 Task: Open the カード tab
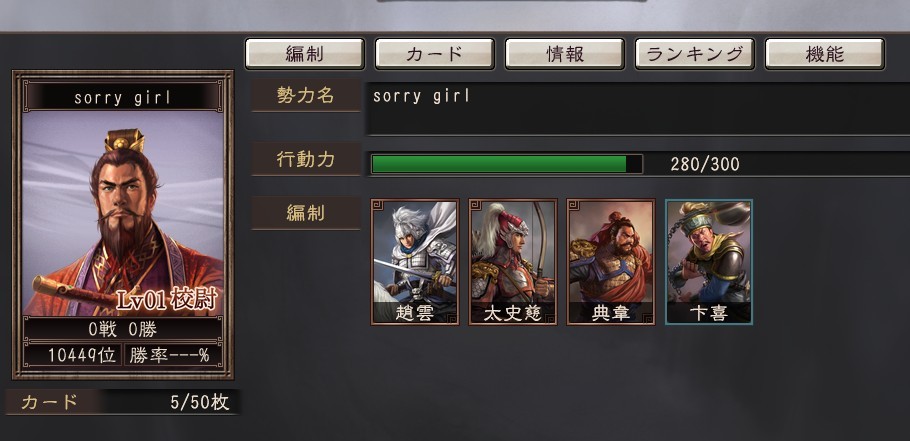tap(435, 54)
